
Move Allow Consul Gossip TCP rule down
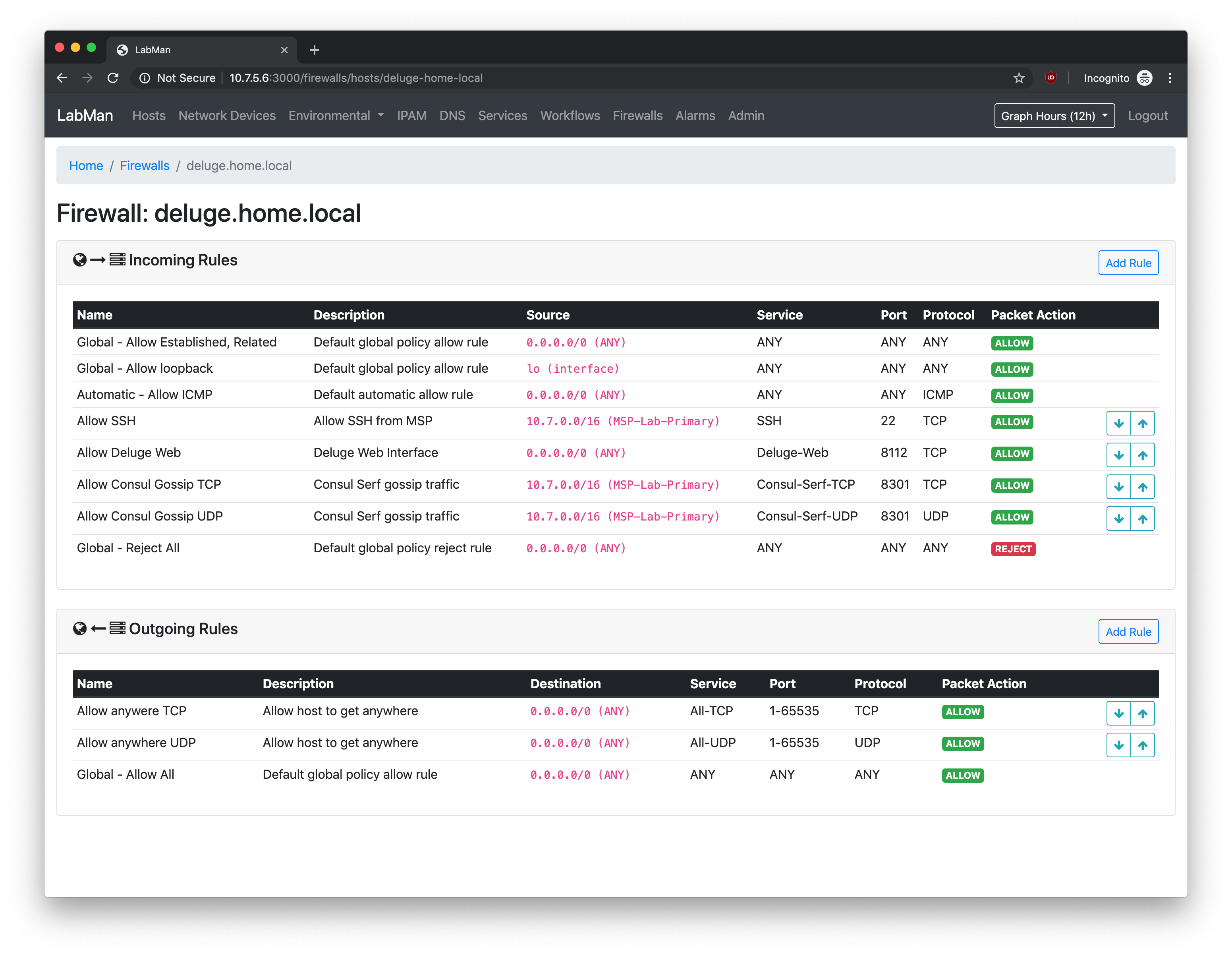coord(1118,486)
